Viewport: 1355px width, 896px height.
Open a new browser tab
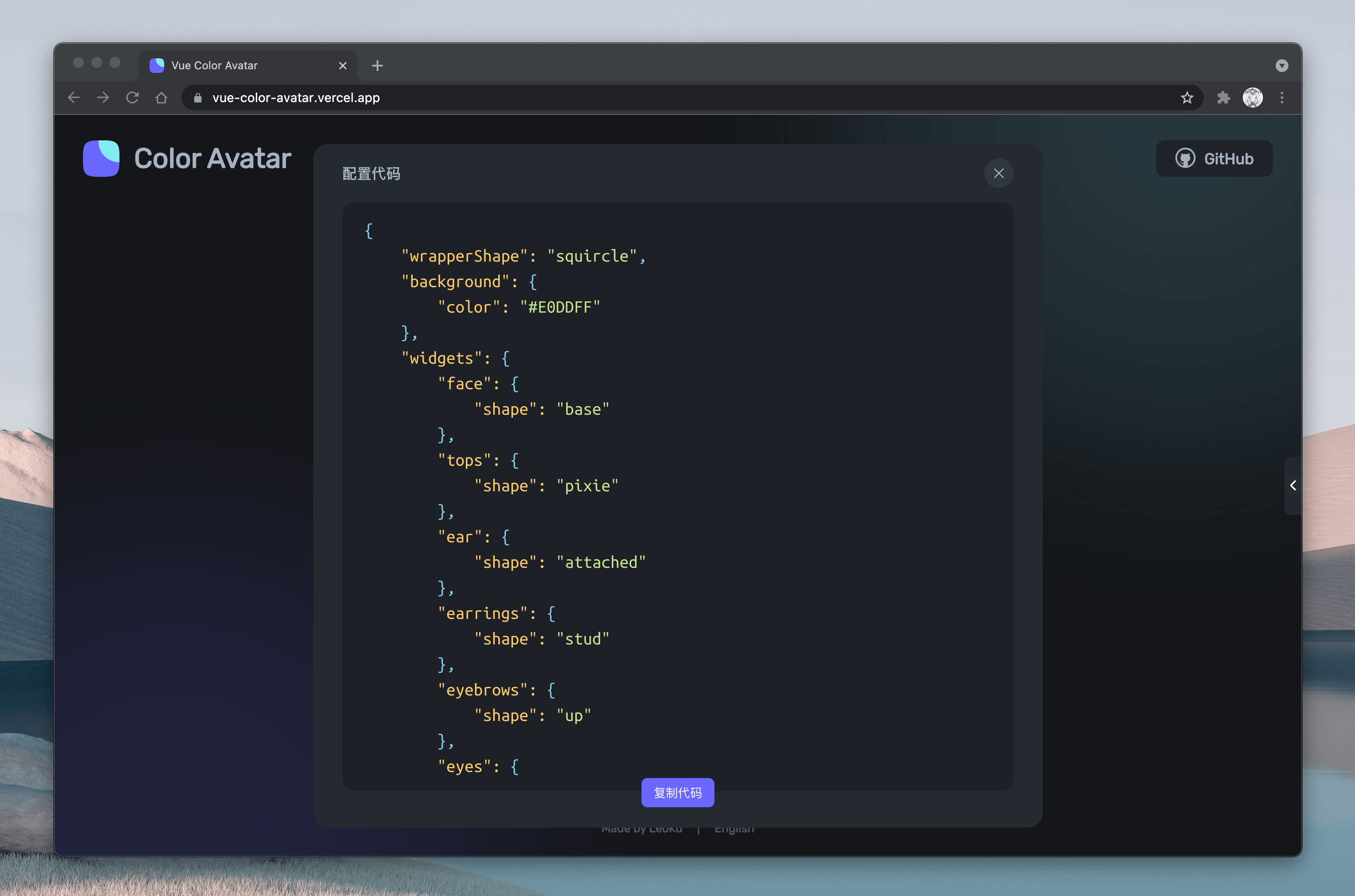click(x=377, y=66)
